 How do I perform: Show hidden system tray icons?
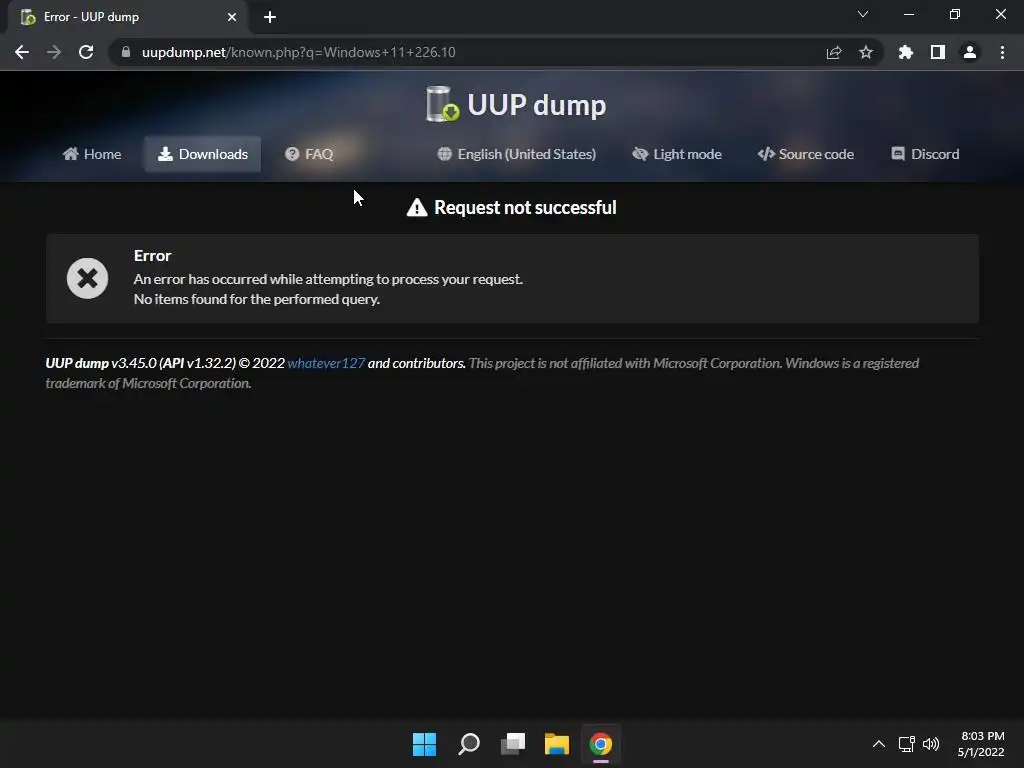pyautogui.click(x=879, y=744)
